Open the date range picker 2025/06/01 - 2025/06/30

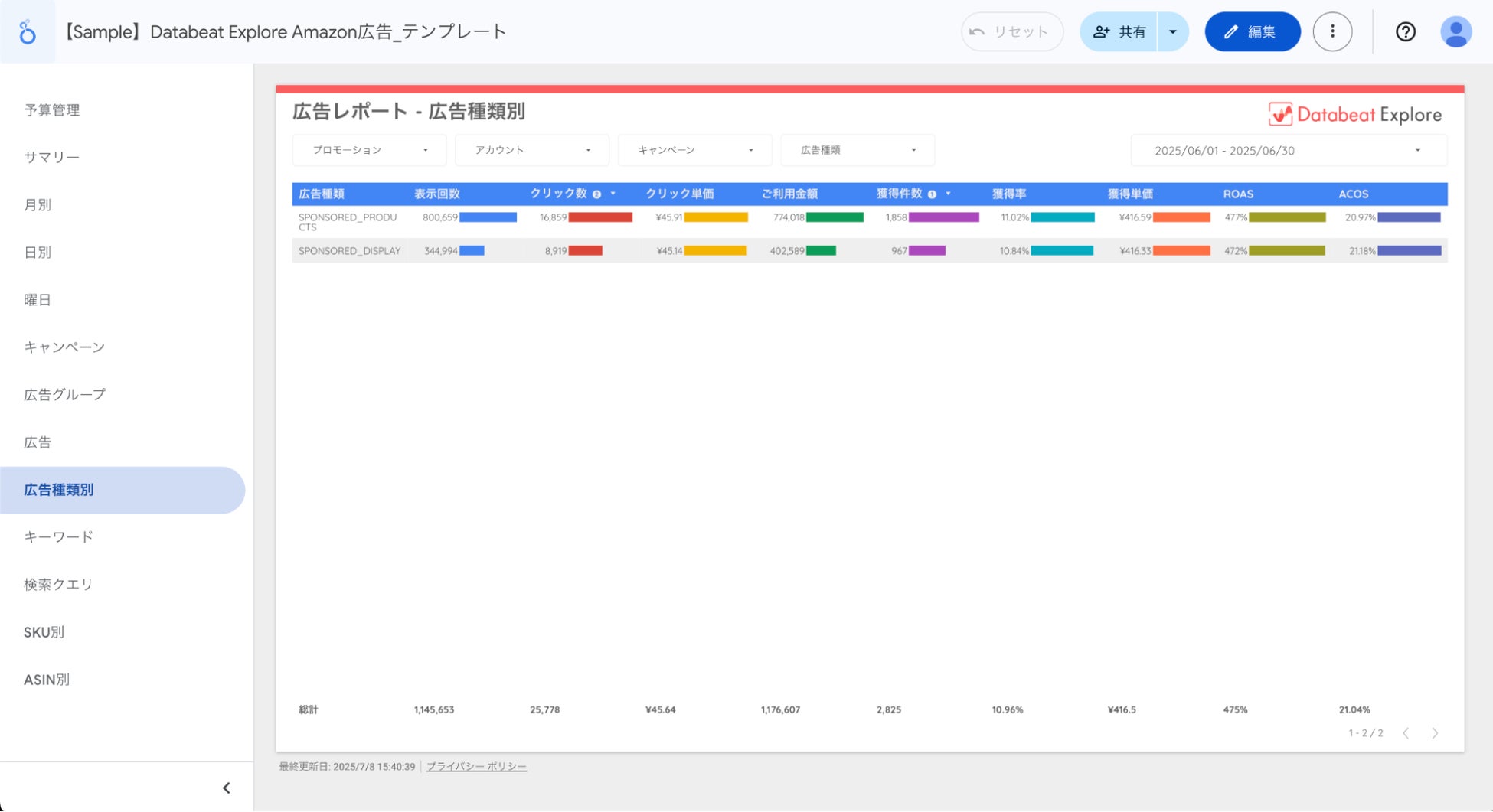click(x=1289, y=151)
